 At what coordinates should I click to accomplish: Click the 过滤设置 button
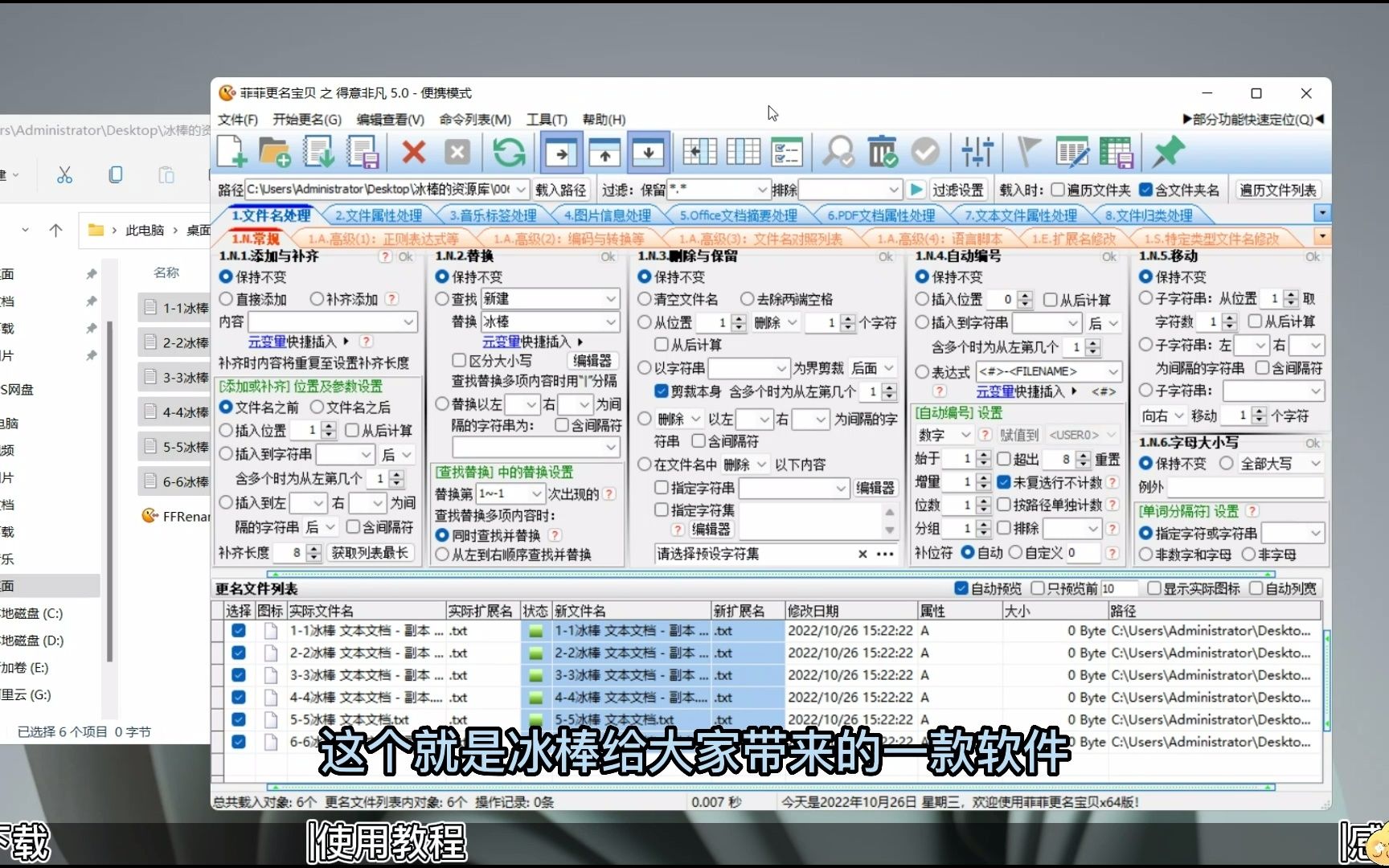pyautogui.click(x=958, y=190)
